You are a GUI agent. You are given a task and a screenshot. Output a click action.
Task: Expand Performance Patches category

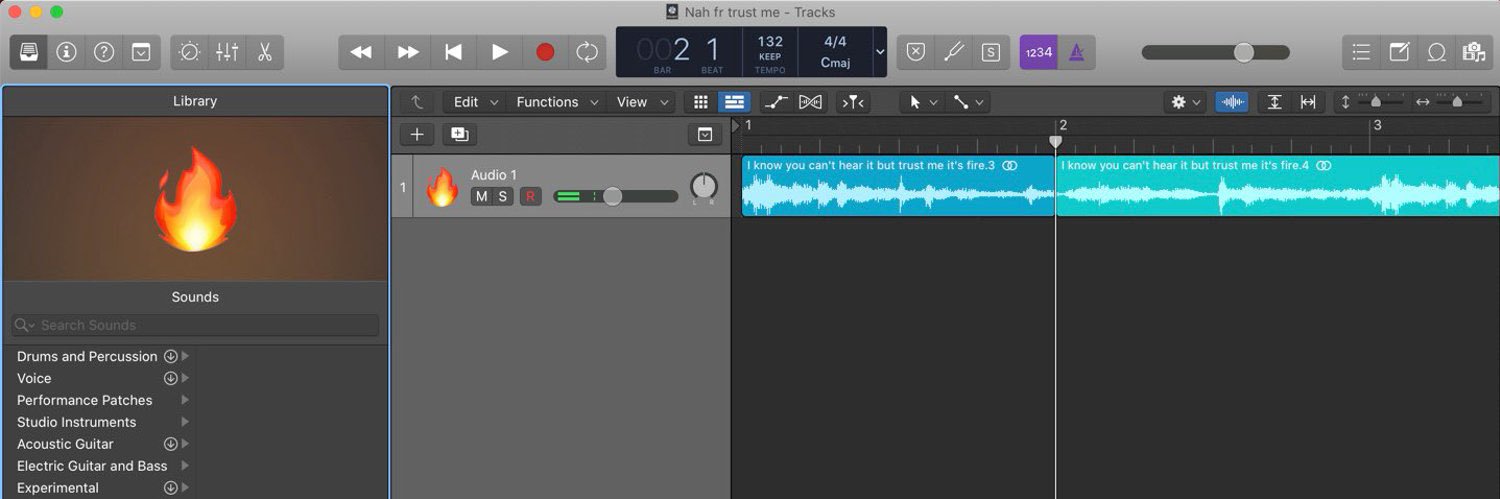(186, 400)
